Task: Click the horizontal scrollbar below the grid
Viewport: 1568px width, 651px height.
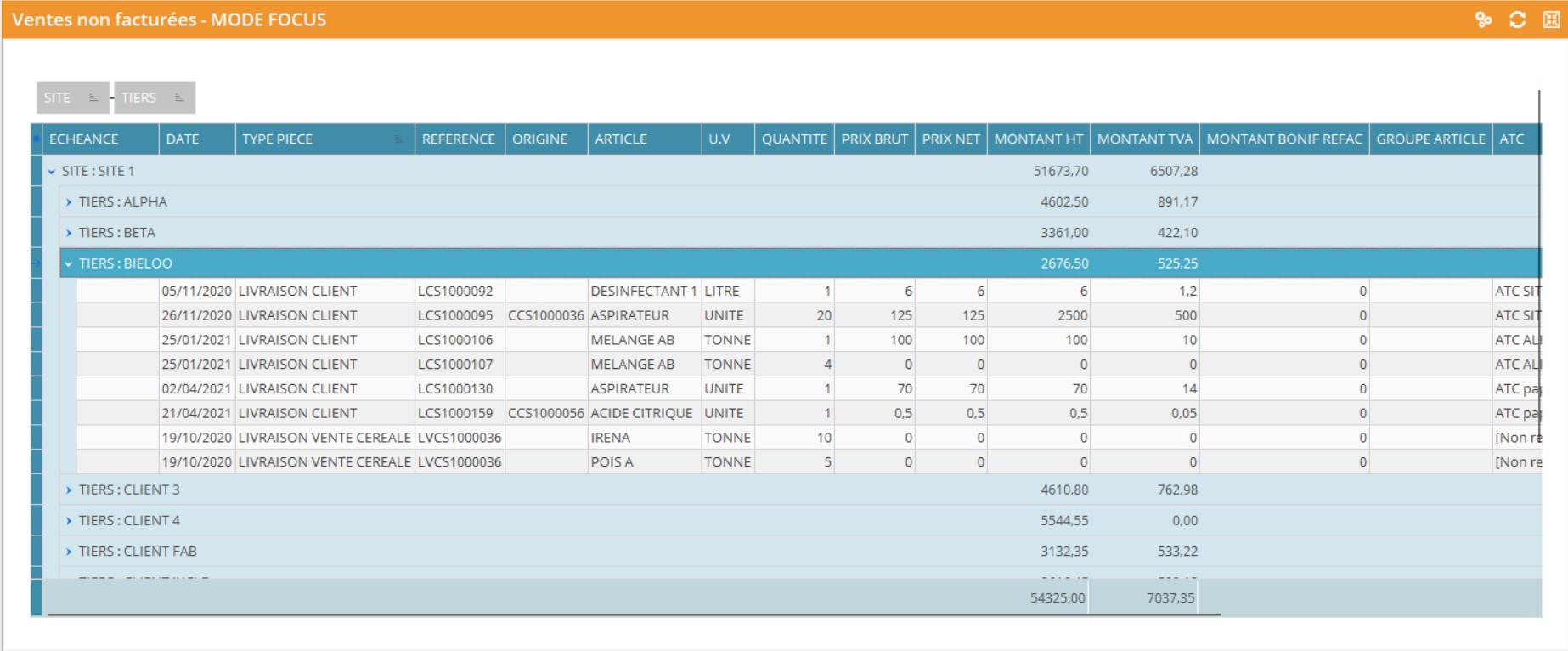Action: pyautogui.click(x=633, y=614)
